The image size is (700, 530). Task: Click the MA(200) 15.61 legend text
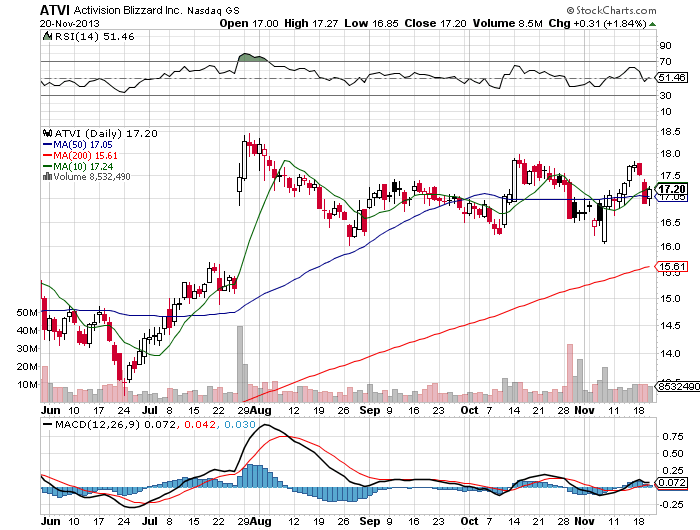coord(85,155)
